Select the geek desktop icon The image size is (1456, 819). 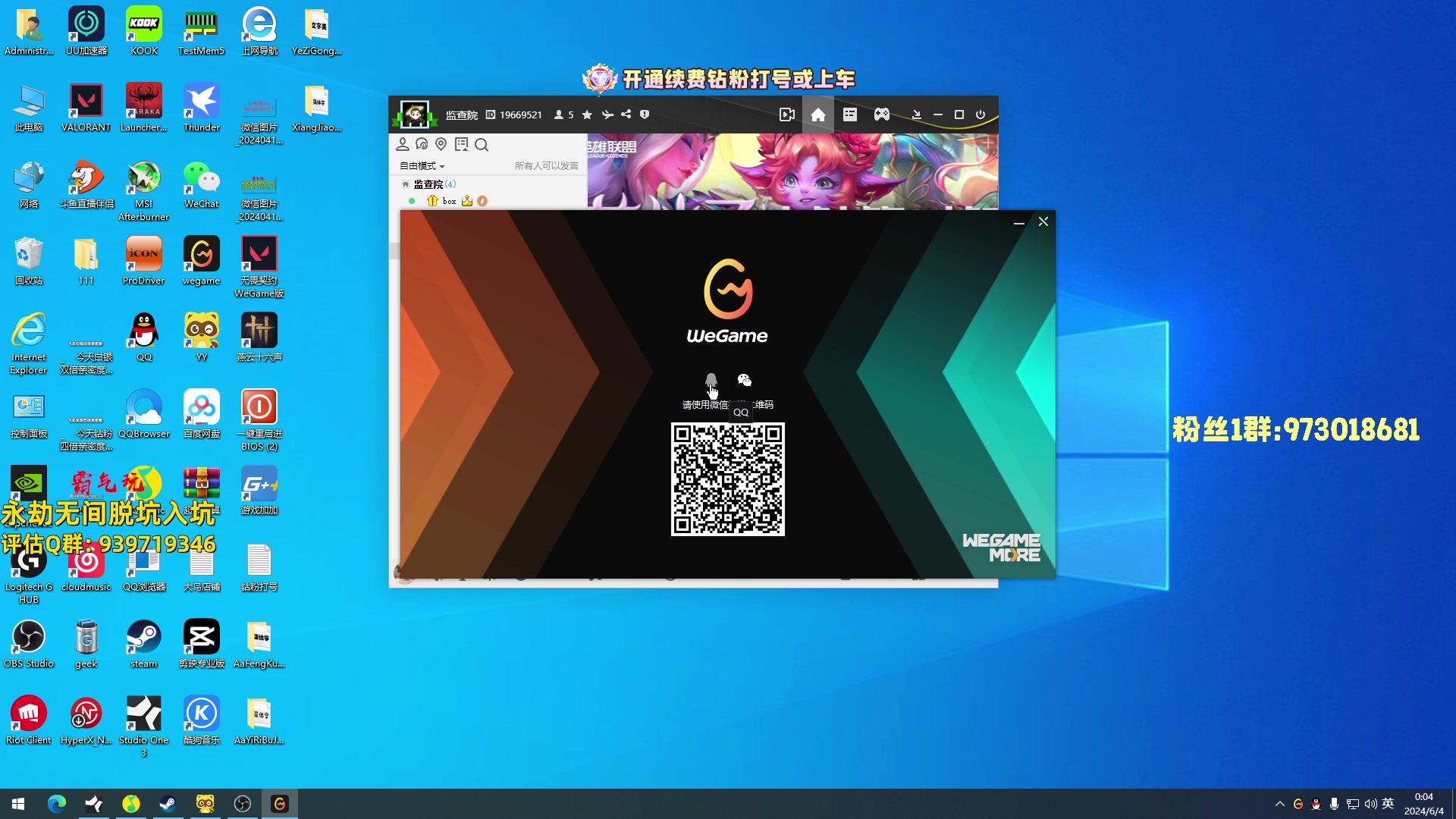tap(86, 643)
